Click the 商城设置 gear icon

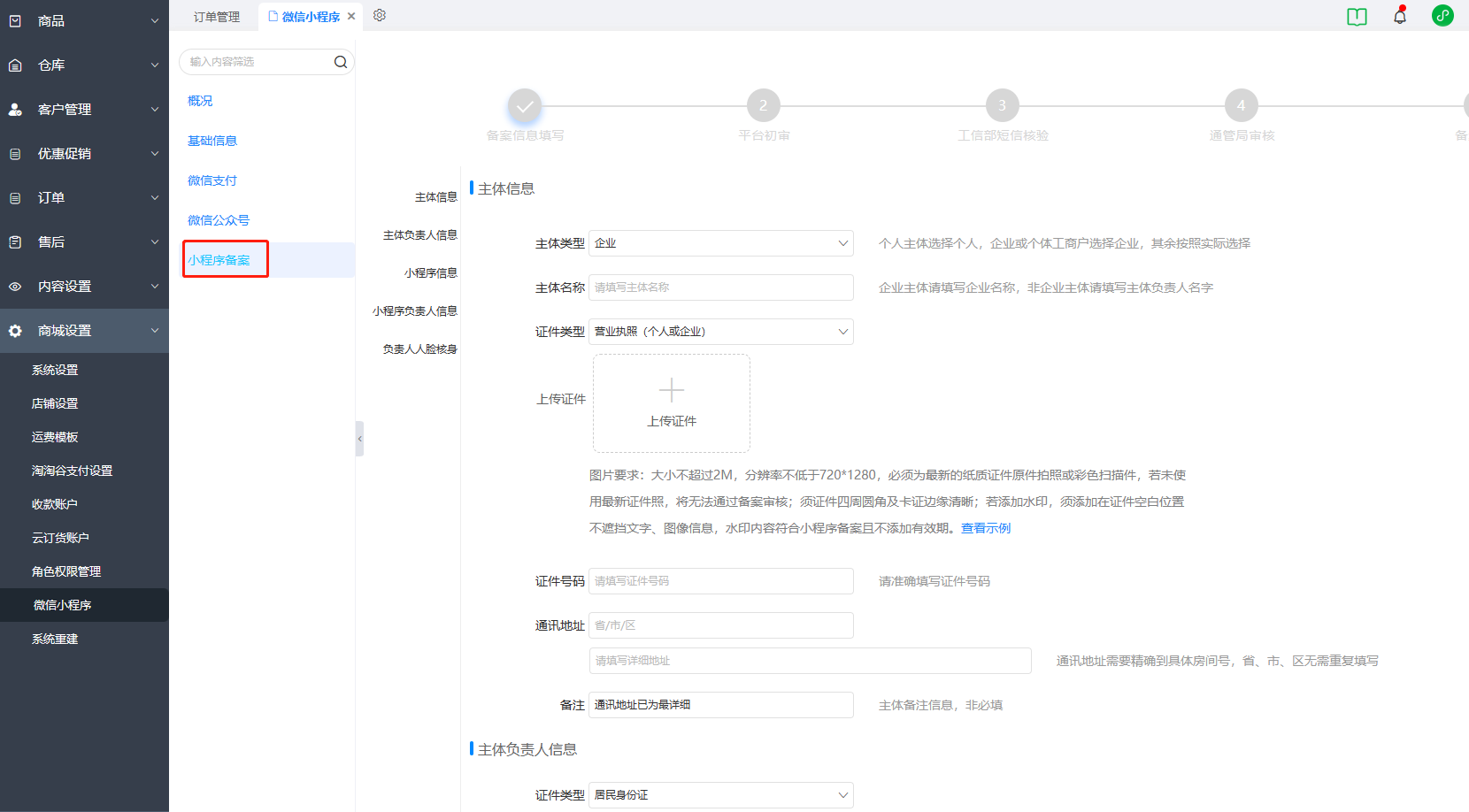click(15, 330)
